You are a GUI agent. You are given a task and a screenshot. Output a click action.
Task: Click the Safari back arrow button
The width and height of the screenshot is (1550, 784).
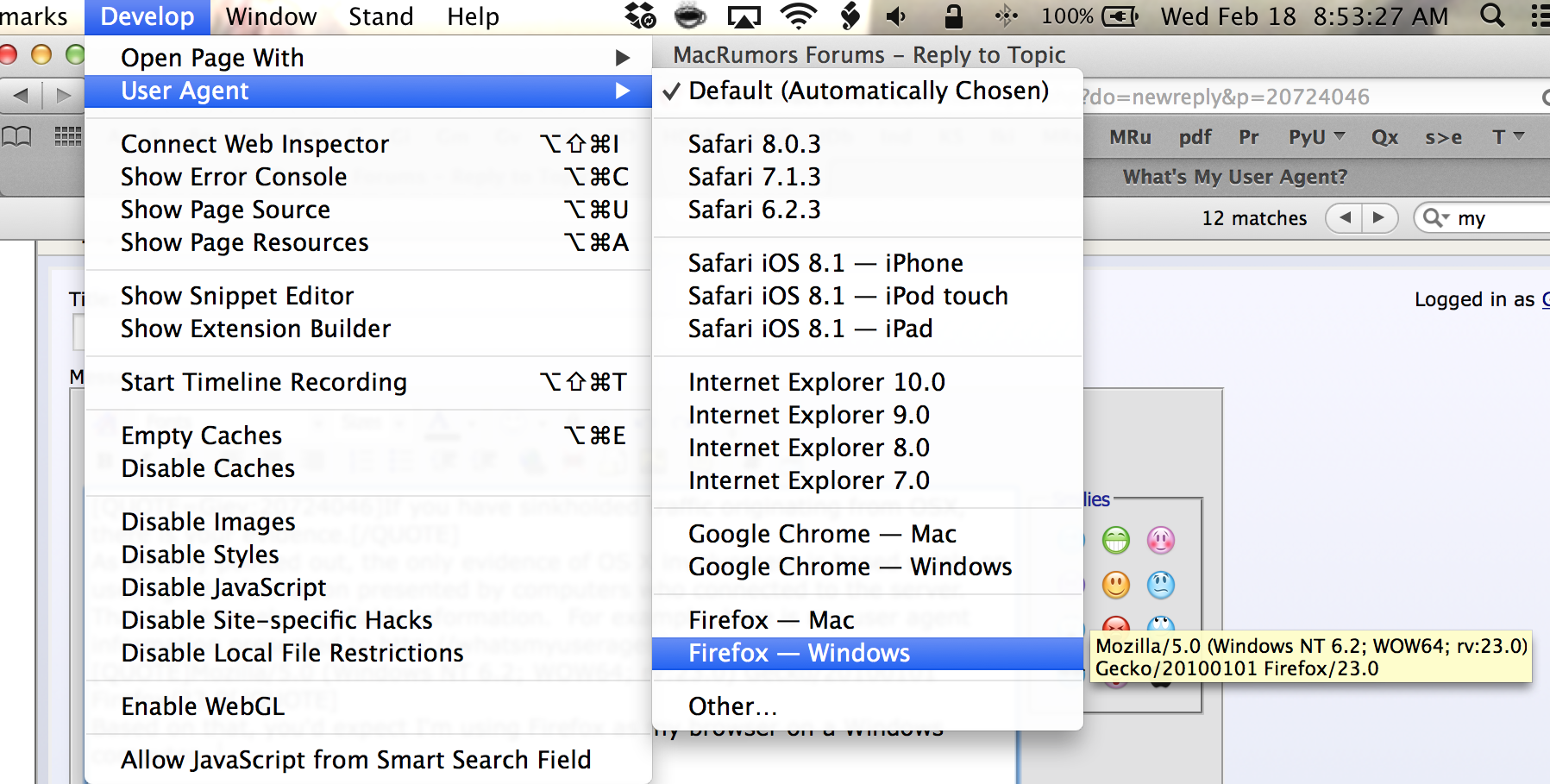coord(22,95)
